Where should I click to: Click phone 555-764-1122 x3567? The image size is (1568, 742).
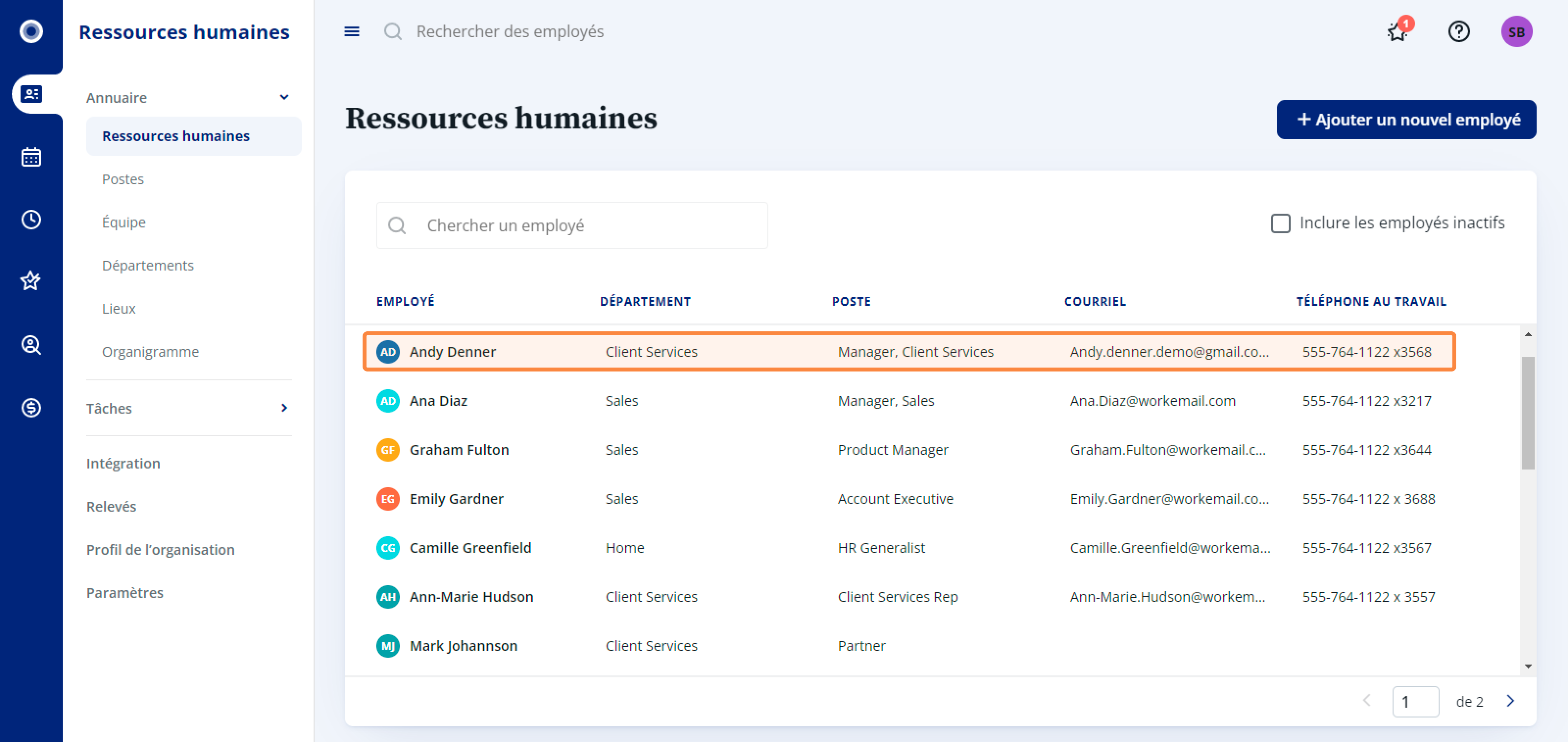click(1367, 548)
